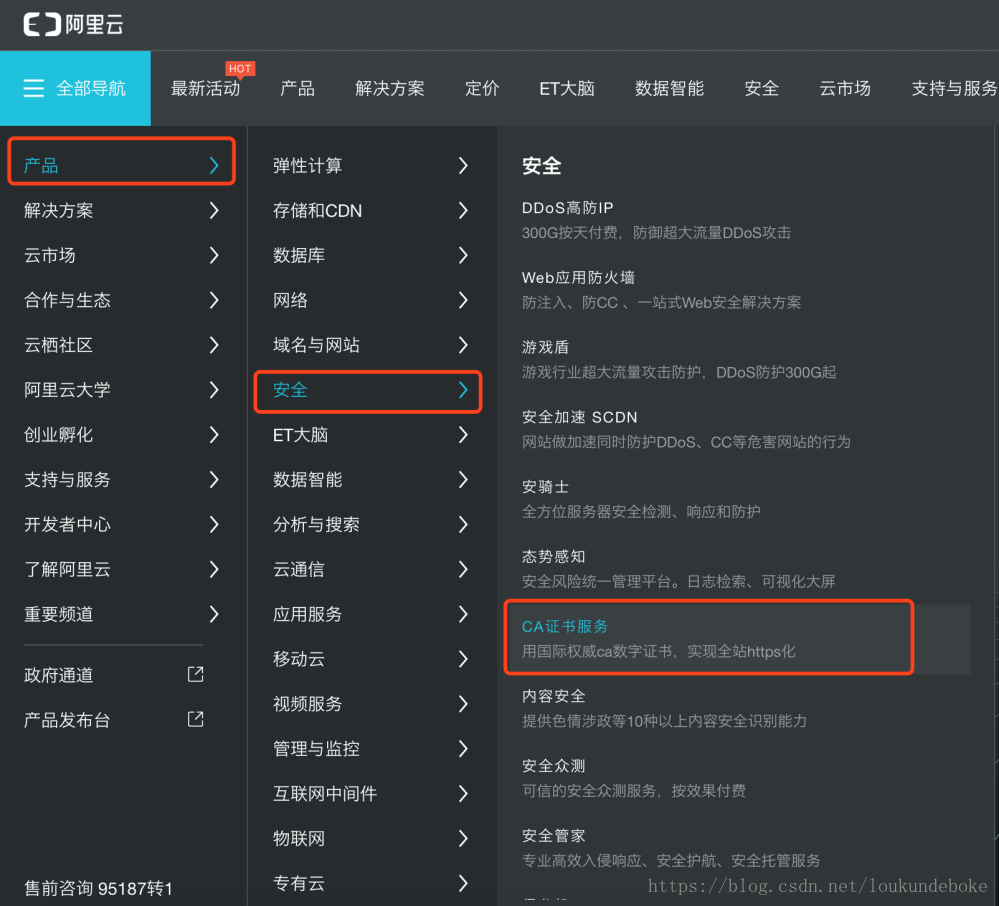This screenshot has width=999, height=906.
Task: Click the 全部导航 button
Action: coord(75,89)
